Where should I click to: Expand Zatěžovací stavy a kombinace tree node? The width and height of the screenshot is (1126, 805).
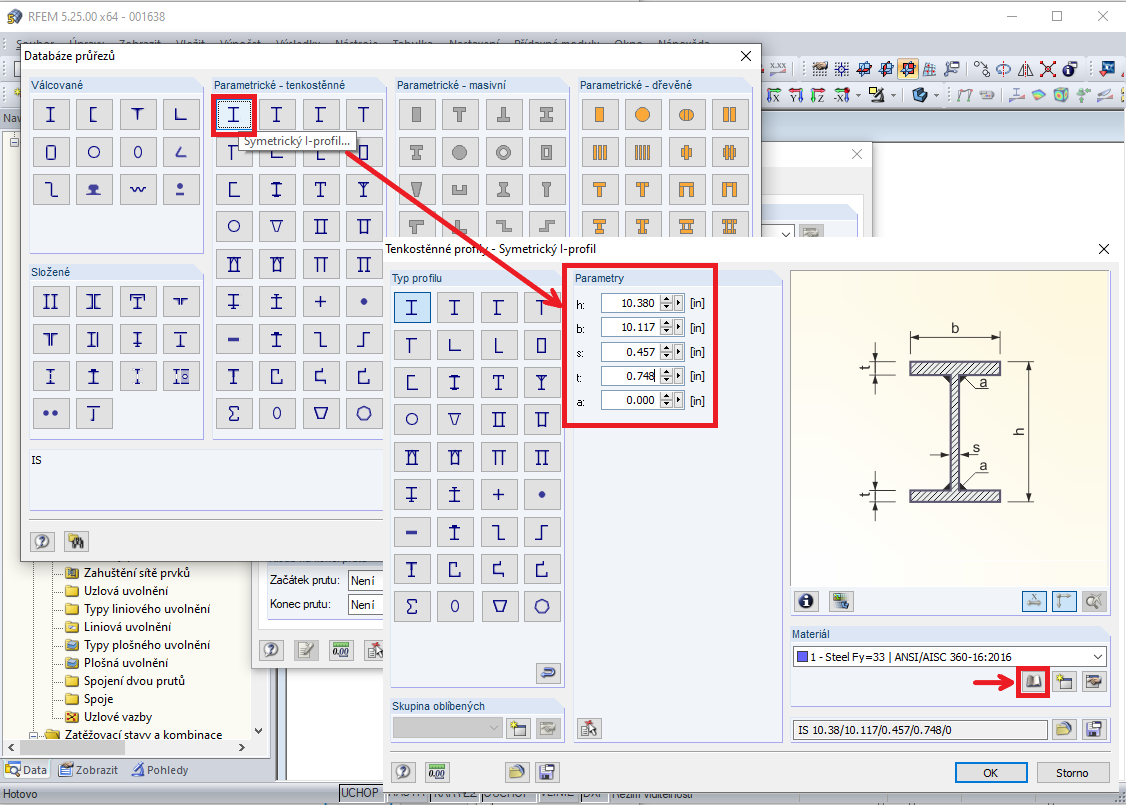(x=34, y=735)
